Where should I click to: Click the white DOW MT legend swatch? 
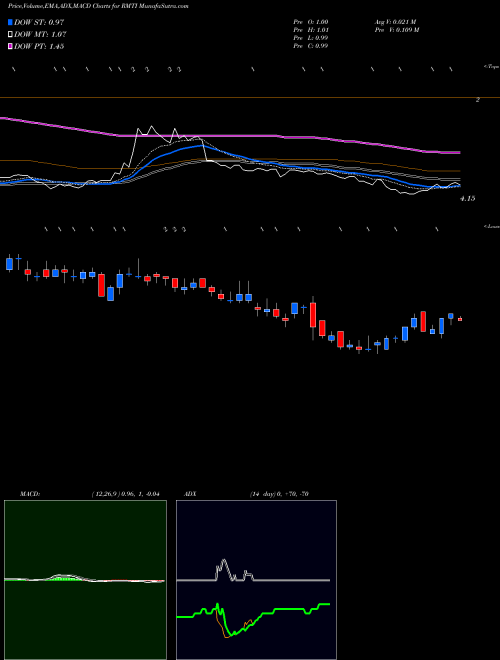[x=11, y=35]
